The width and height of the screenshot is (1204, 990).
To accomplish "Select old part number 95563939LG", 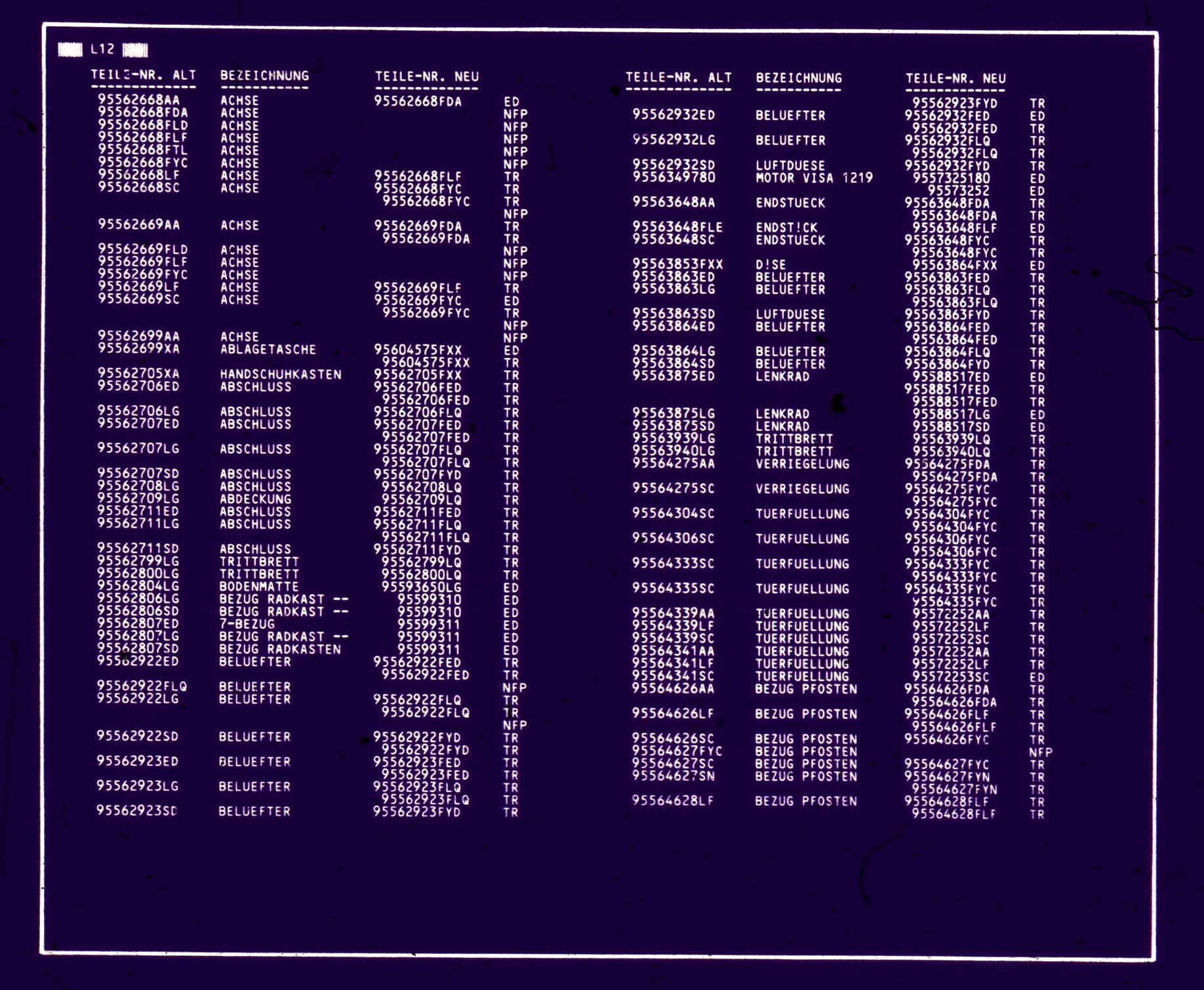I will click(x=673, y=438).
